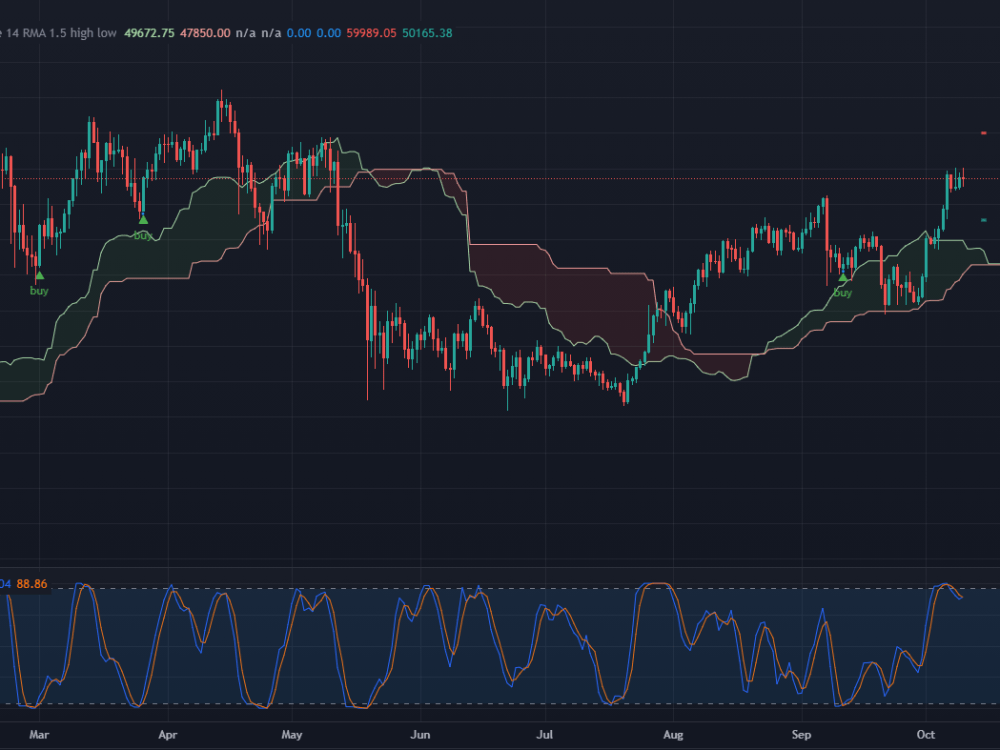The image size is (1000, 750).
Task: Select the green value 49672.75 in the legend
Action: pyautogui.click(x=148, y=32)
